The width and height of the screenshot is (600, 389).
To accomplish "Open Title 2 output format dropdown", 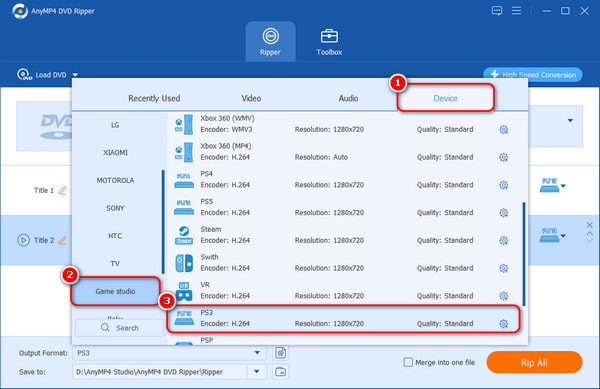I will pyautogui.click(x=563, y=236).
